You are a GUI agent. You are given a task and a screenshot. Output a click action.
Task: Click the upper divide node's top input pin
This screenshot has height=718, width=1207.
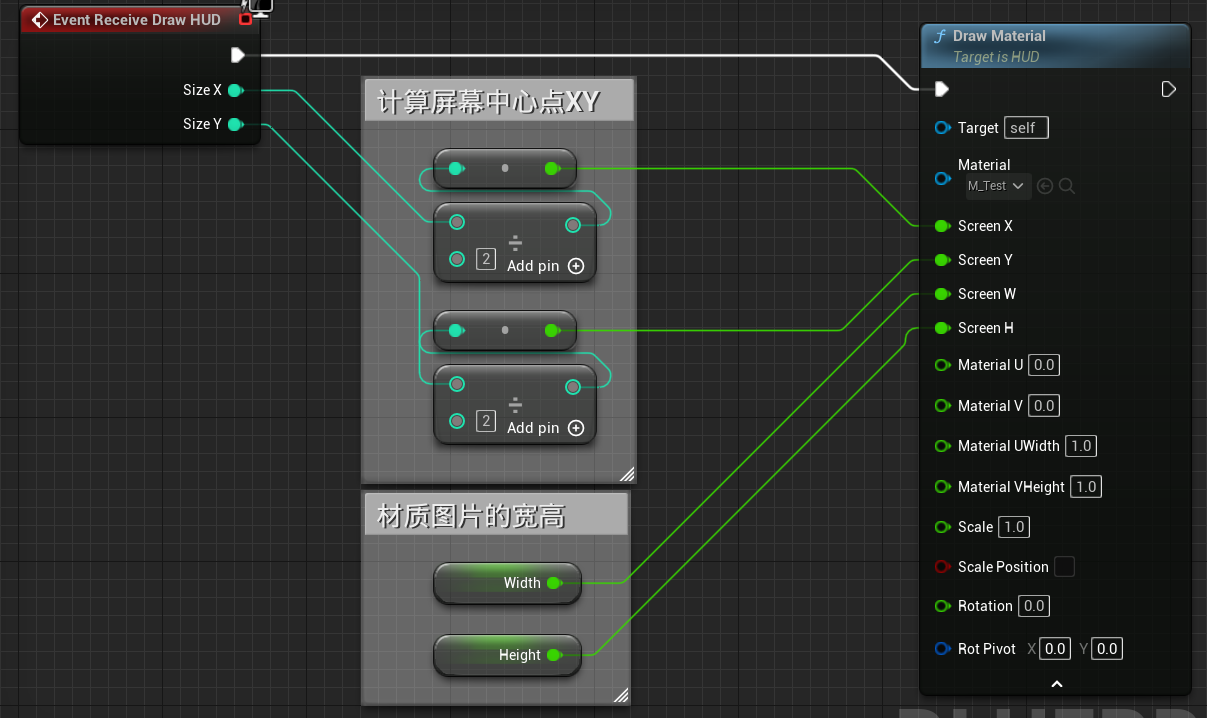(457, 222)
